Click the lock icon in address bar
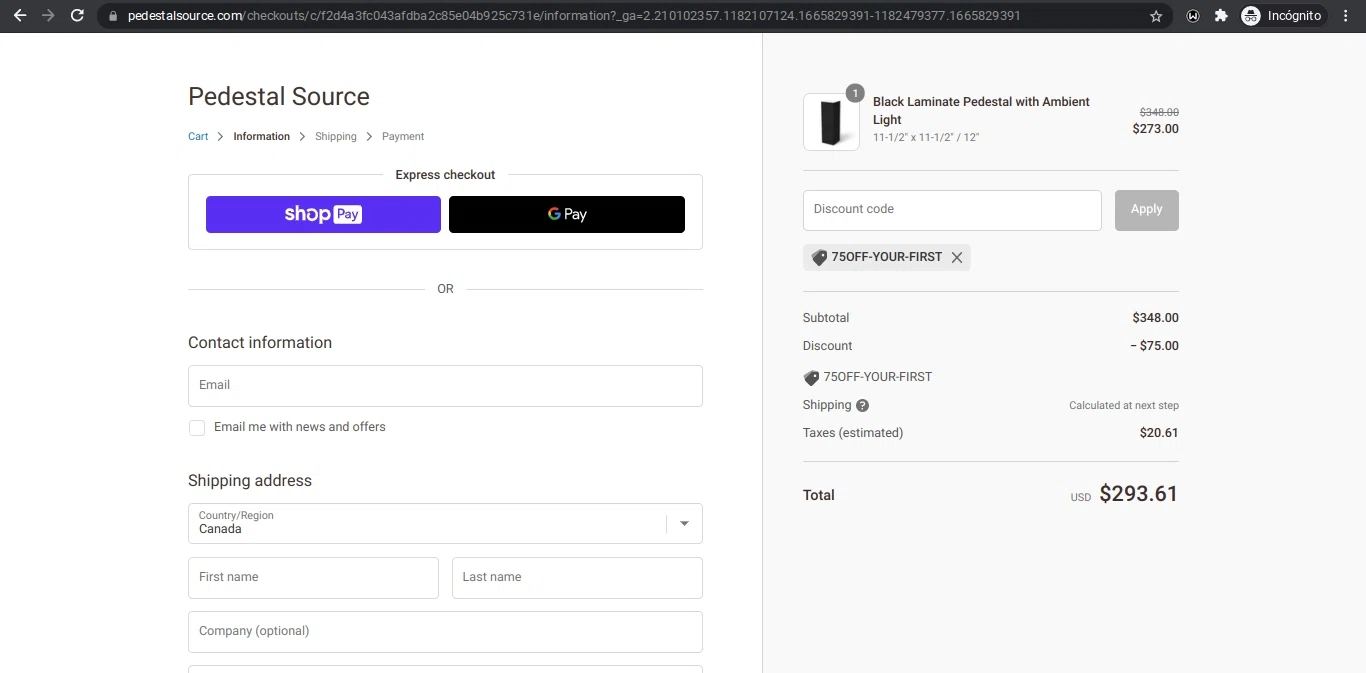 113,16
